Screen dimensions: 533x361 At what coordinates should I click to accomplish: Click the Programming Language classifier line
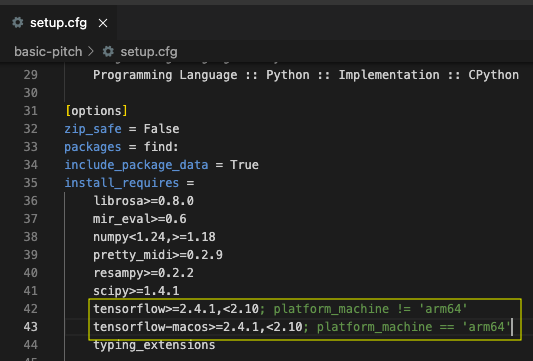point(306,75)
